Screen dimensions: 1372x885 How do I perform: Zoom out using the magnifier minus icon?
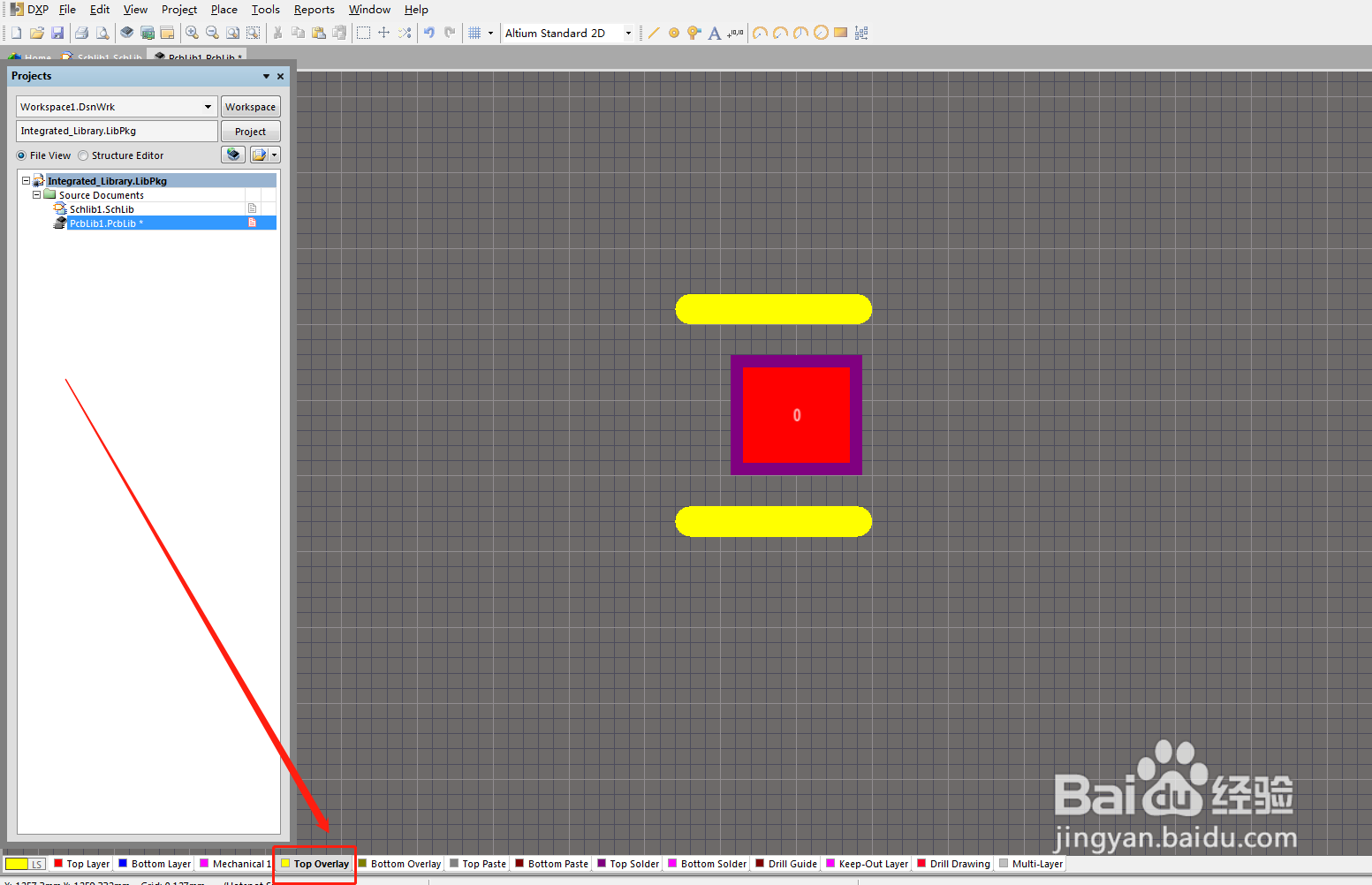212,33
